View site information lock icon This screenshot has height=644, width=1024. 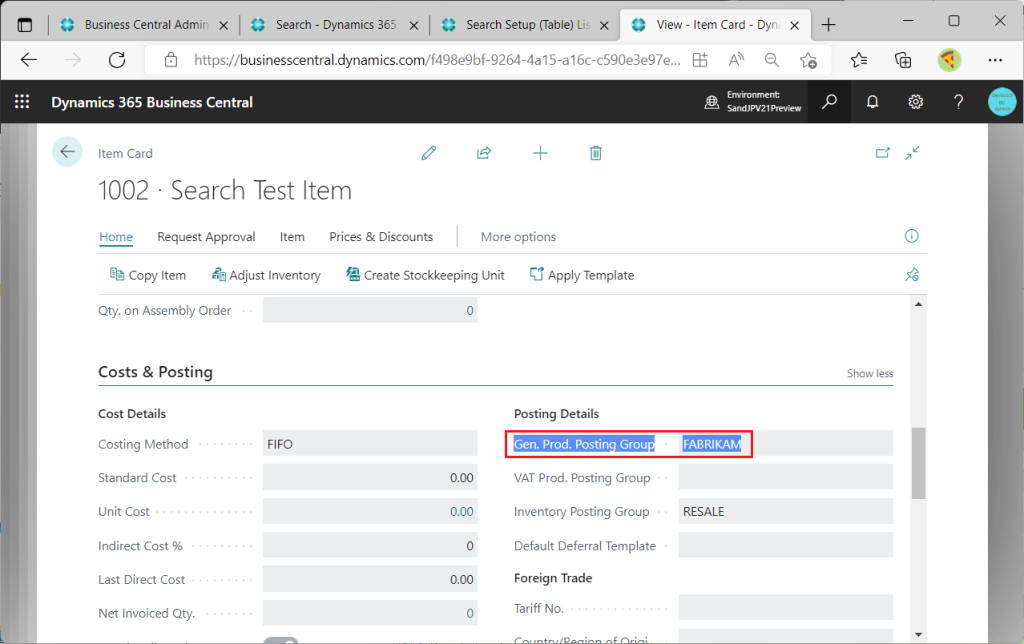[171, 60]
